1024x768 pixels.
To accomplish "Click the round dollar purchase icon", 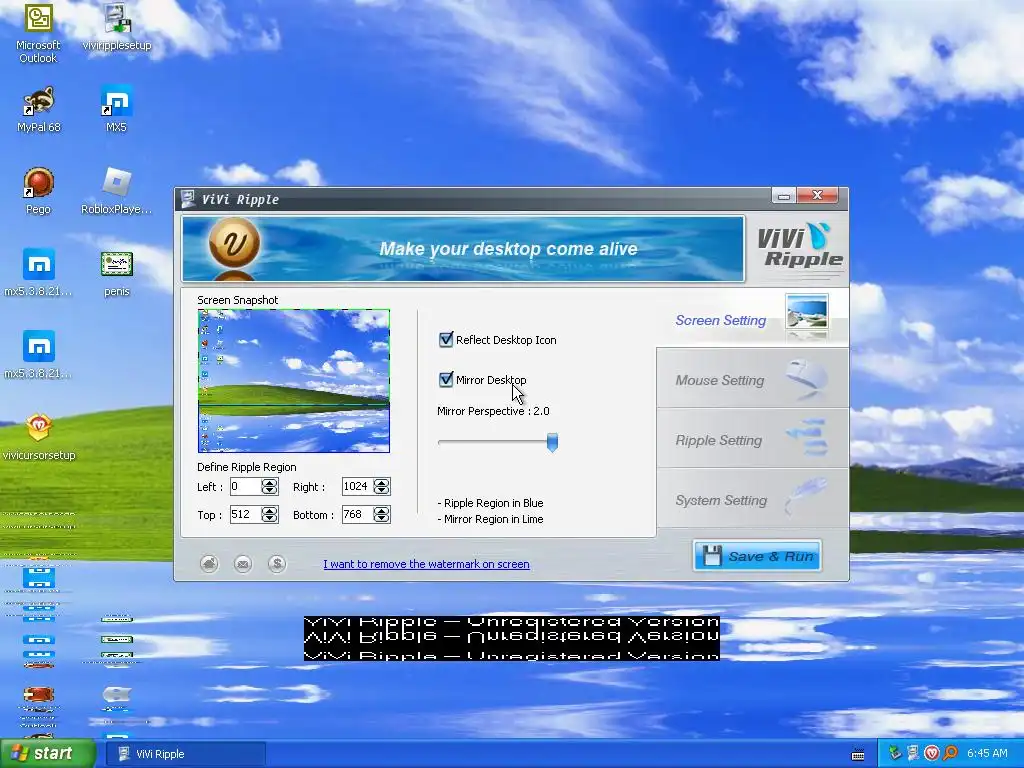I will (x=277, y=564).
